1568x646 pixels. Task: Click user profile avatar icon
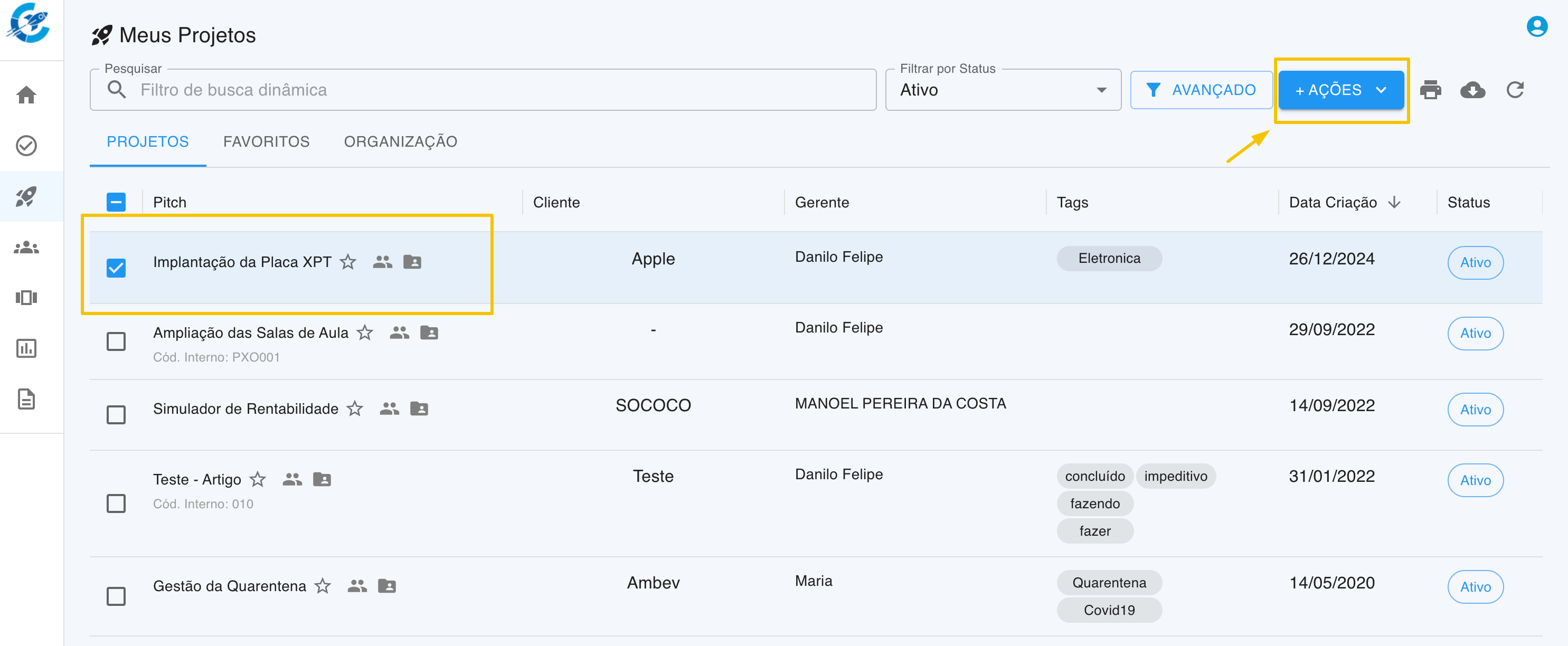(1536, 27)
